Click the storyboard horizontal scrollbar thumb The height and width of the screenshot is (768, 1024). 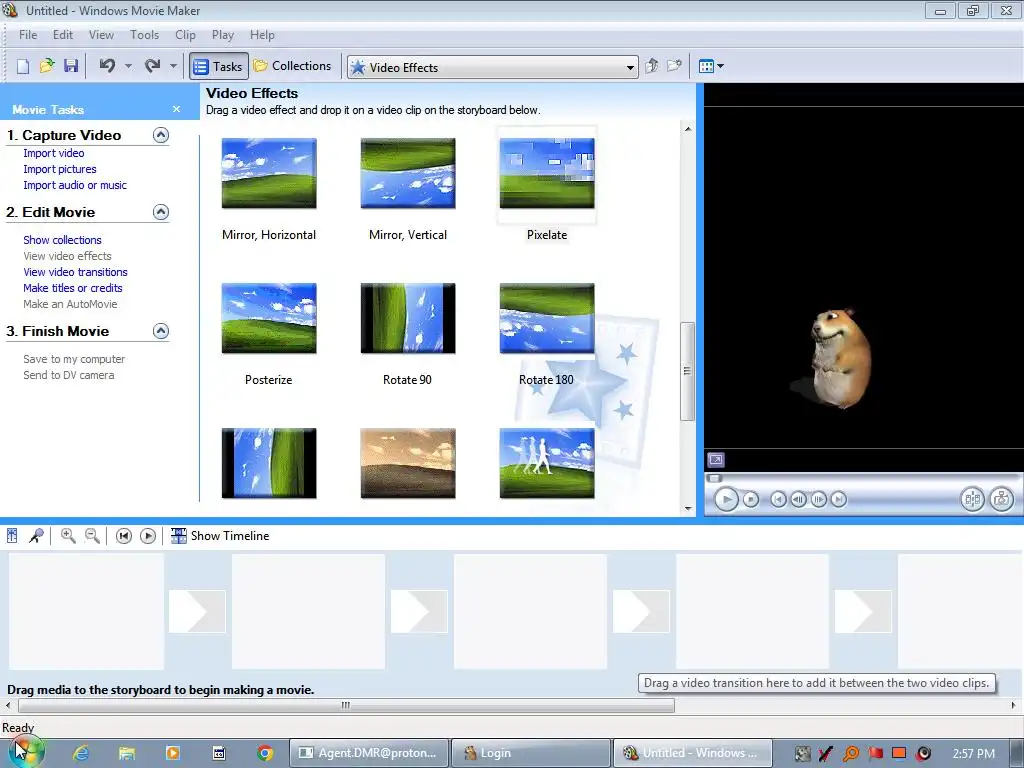pos(346,705)
